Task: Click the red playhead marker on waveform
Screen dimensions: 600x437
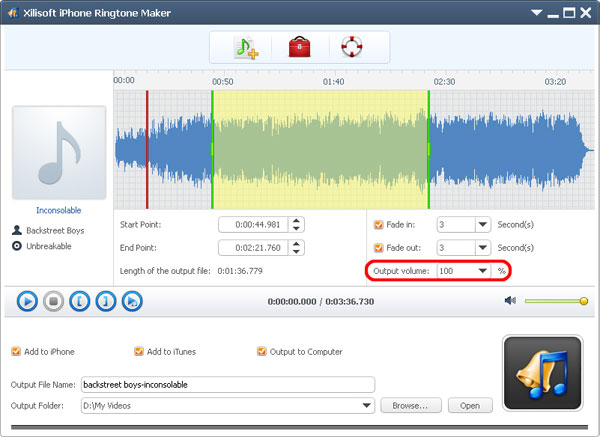Action: [x=147, y=150]
